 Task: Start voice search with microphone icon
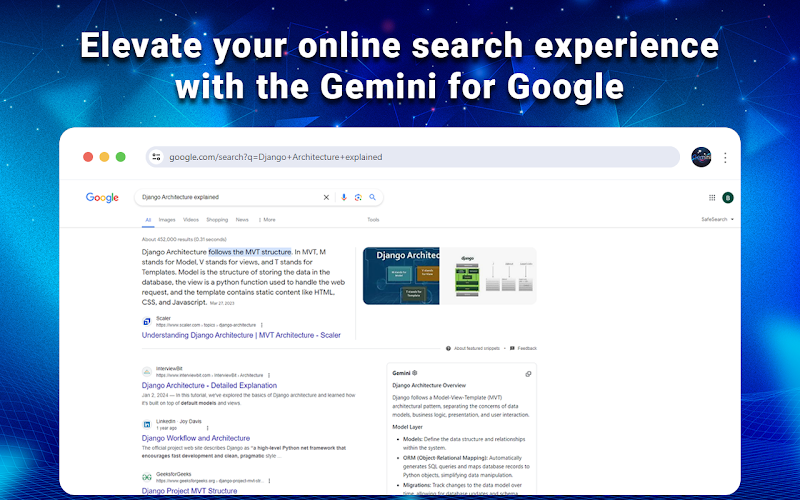344,197
